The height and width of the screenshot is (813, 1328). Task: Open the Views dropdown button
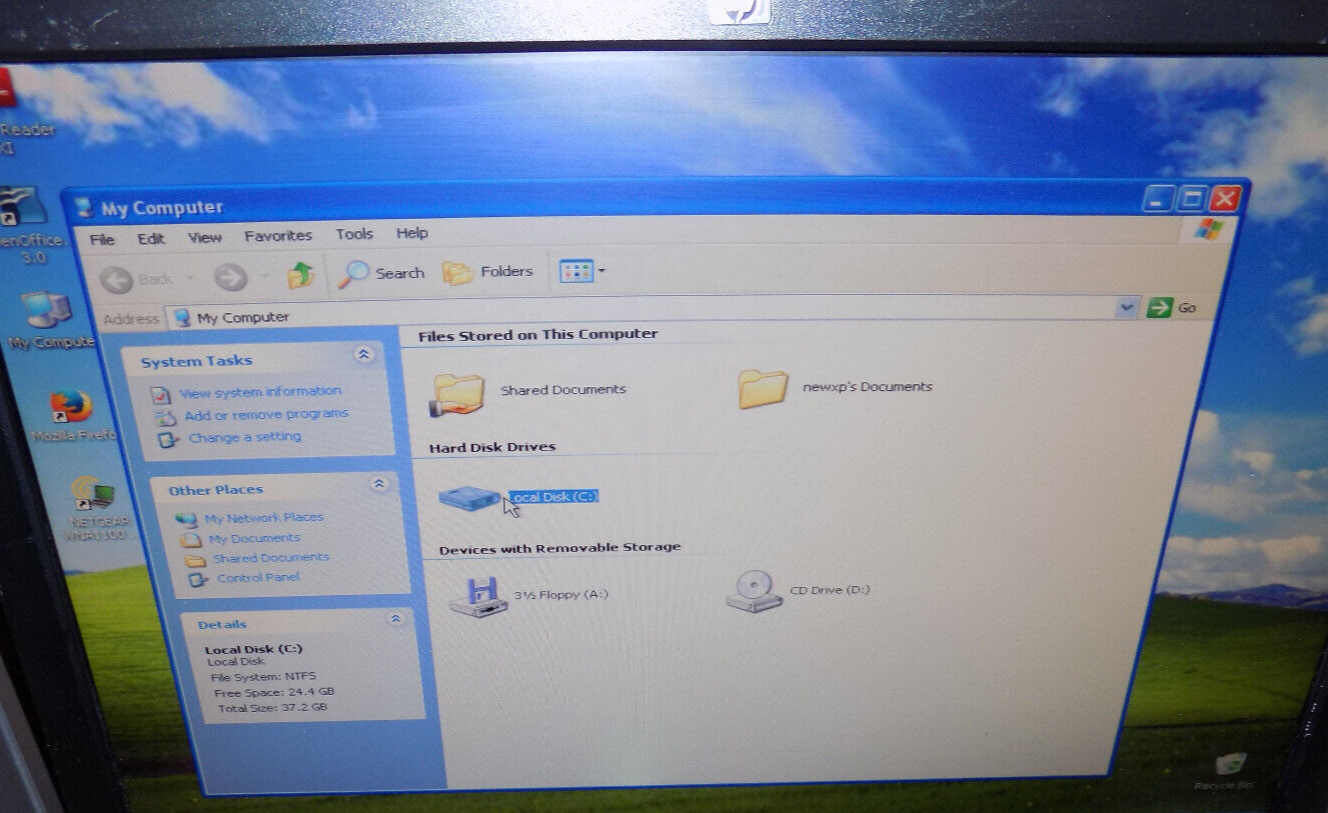pos(582,271)
